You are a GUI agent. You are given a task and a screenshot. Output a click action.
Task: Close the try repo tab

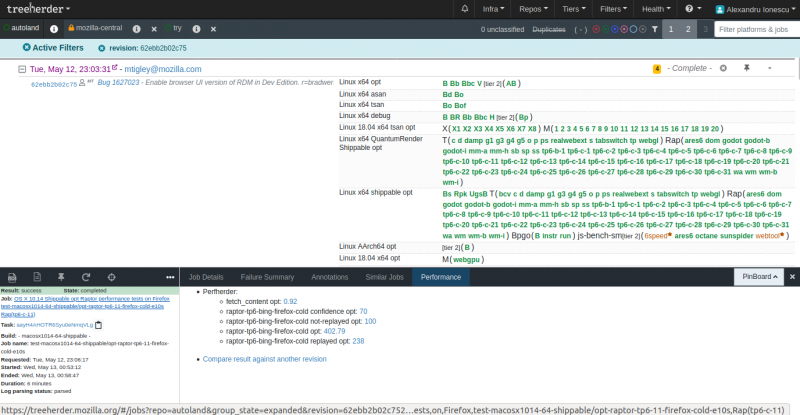click(x=213, y=30)
